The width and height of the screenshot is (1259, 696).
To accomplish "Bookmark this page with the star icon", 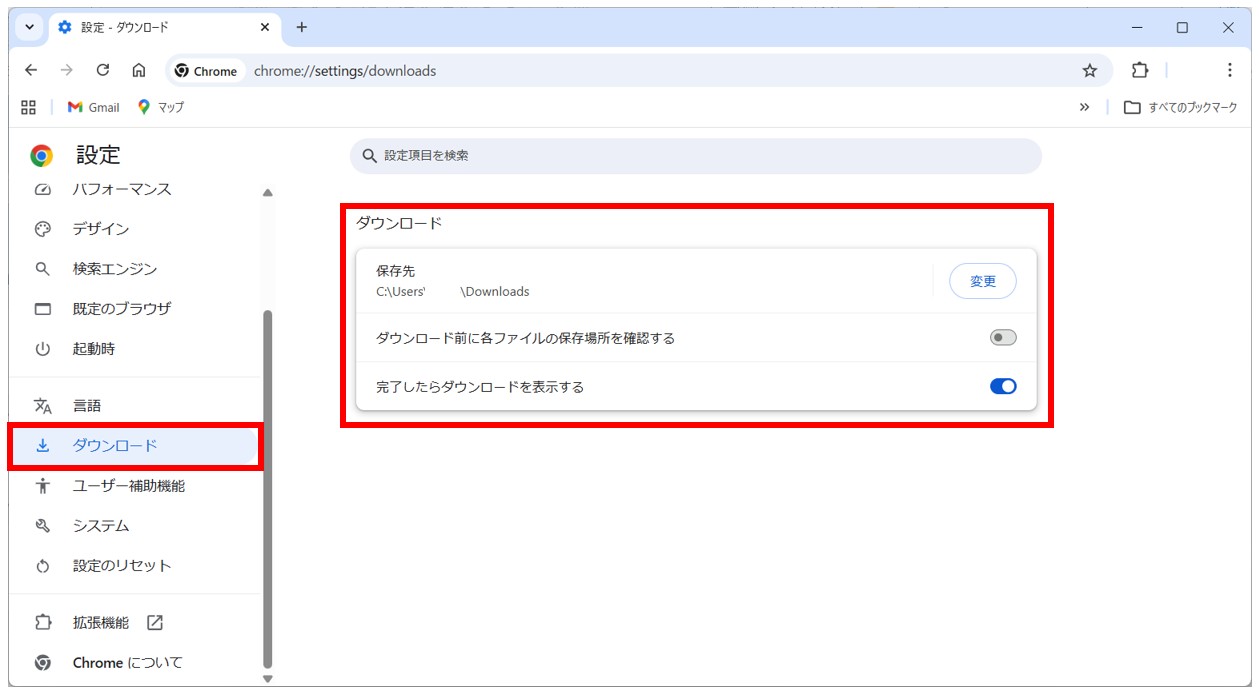I will click(1089, 70).
